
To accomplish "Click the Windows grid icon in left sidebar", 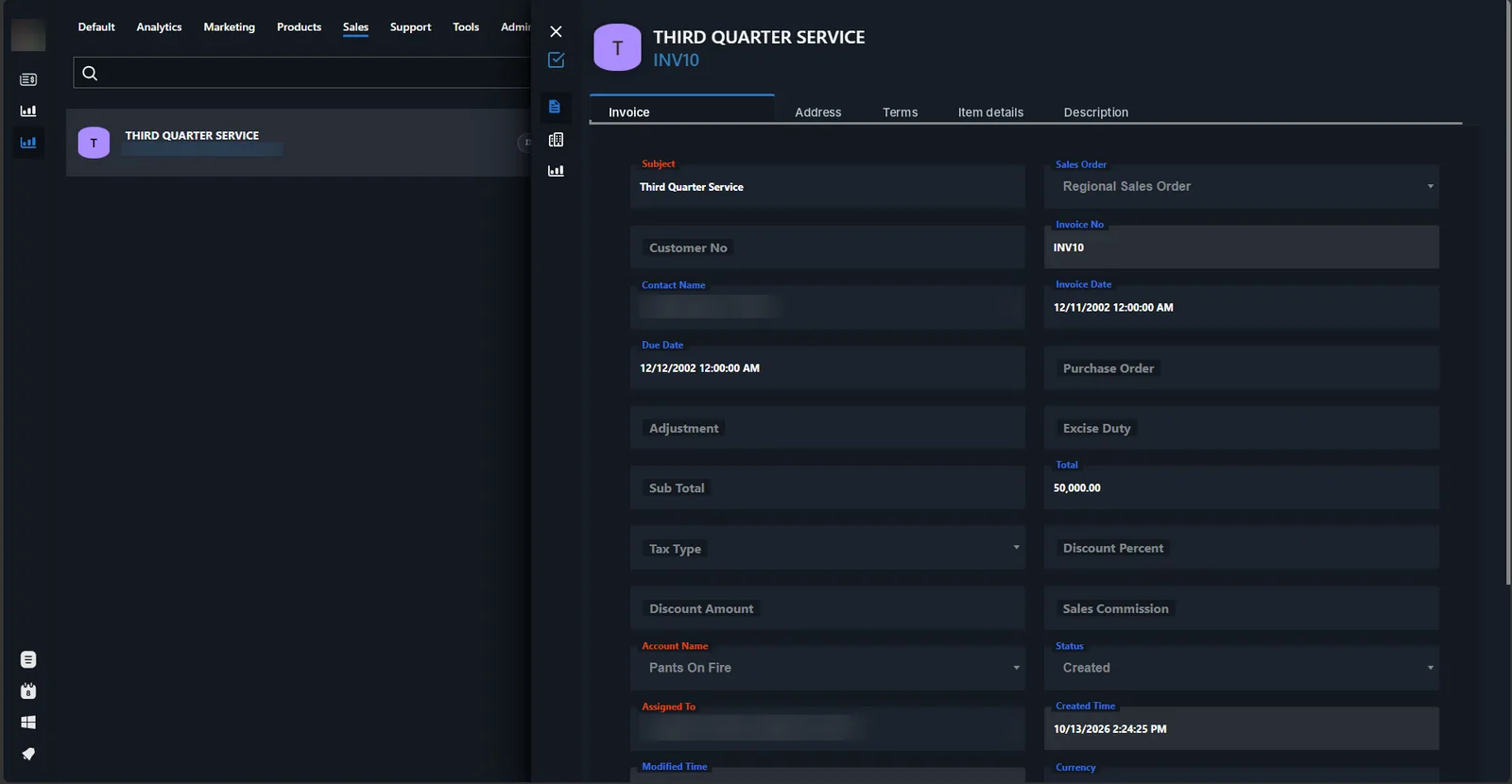I will click(28, 723).
